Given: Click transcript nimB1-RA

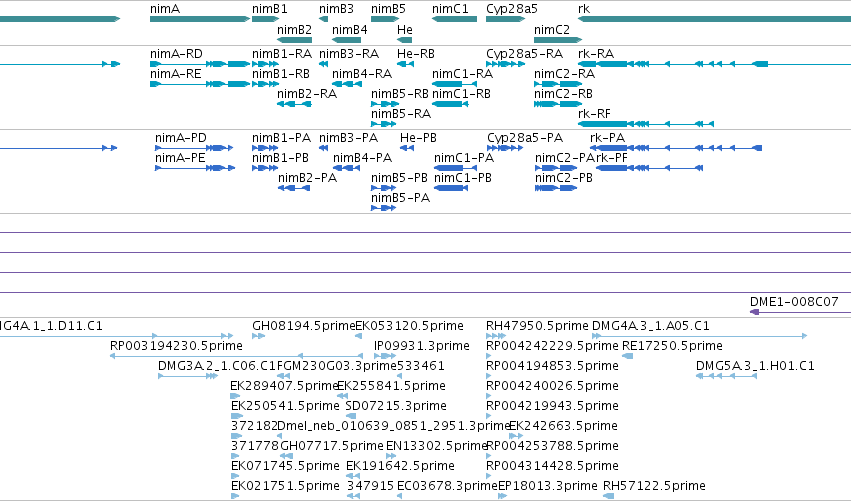Looking at the screenshot, I should coord(265,64).
